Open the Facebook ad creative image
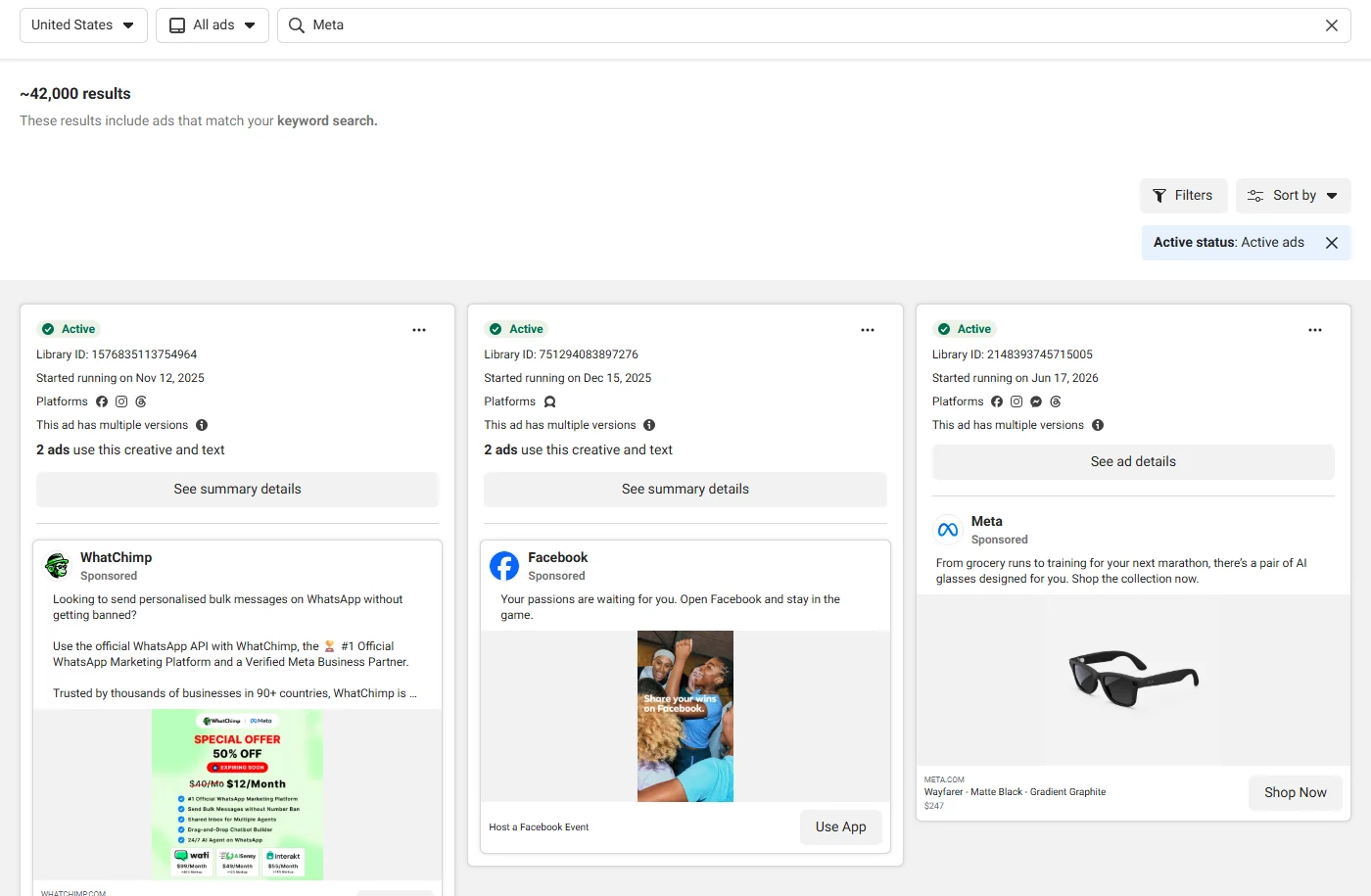 pyautogui.click(x=685, y=717)
